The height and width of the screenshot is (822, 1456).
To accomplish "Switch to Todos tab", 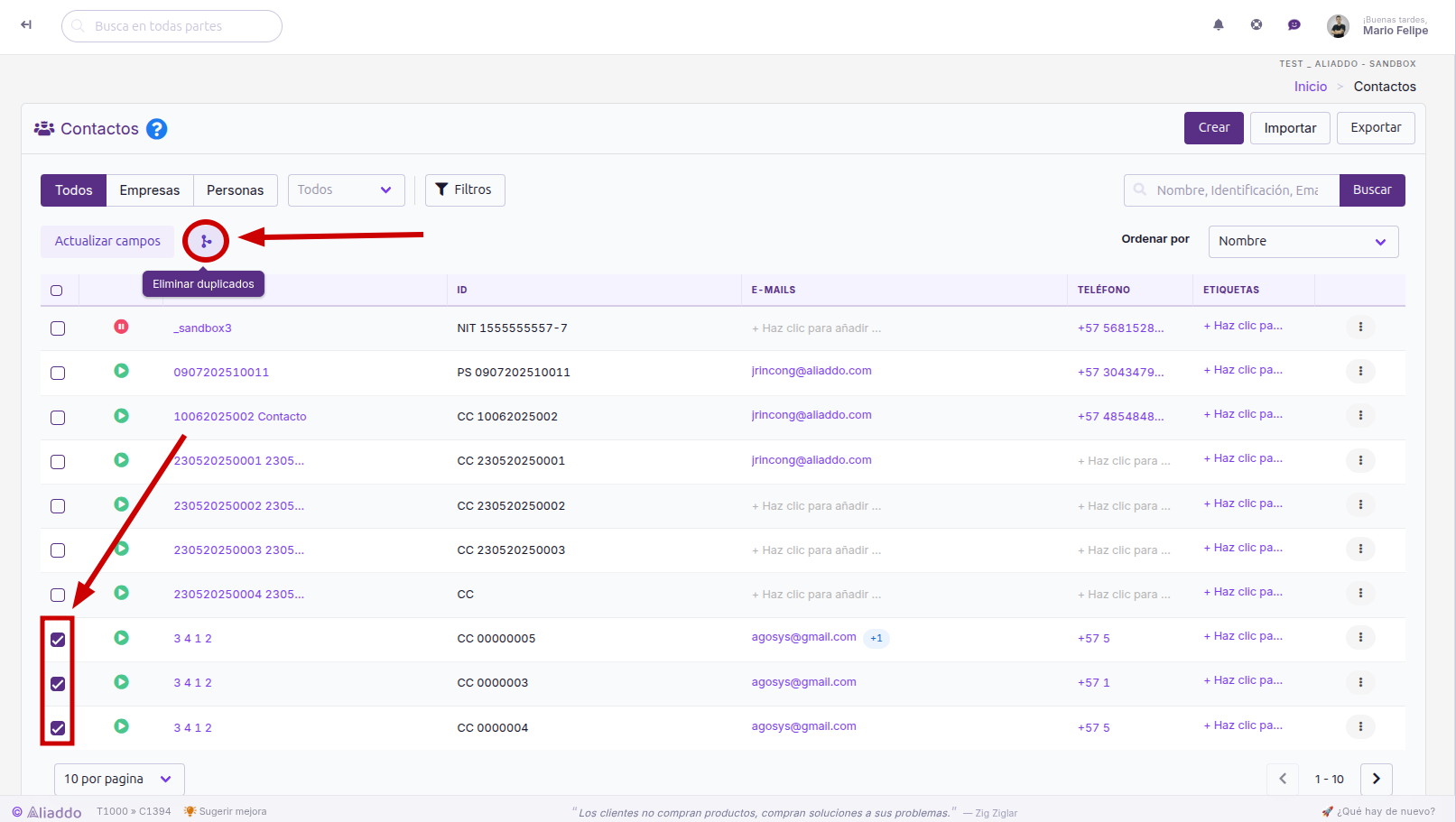I will click(73, 190).
